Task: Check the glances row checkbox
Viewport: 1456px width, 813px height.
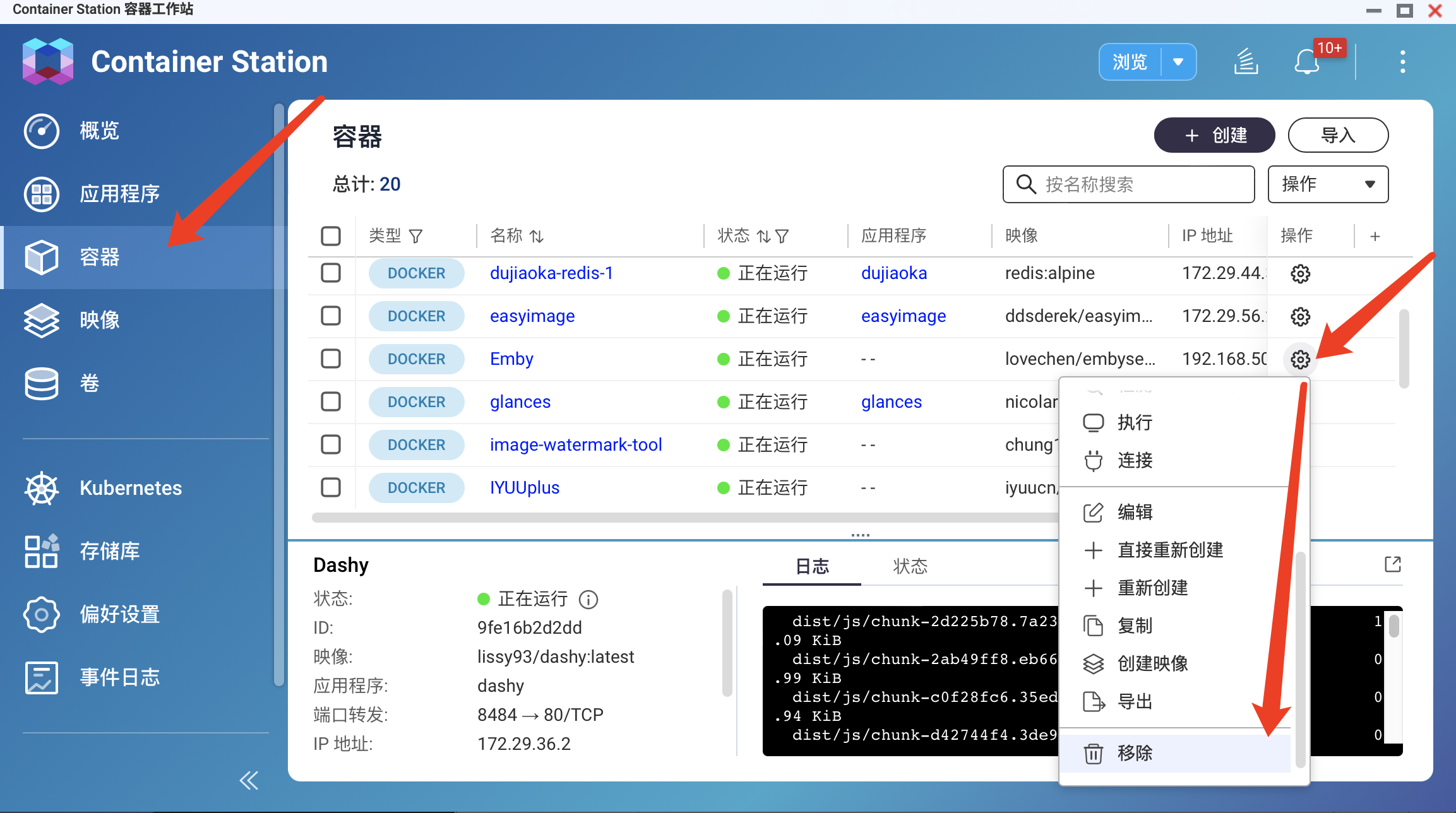Action: [331, 401]
